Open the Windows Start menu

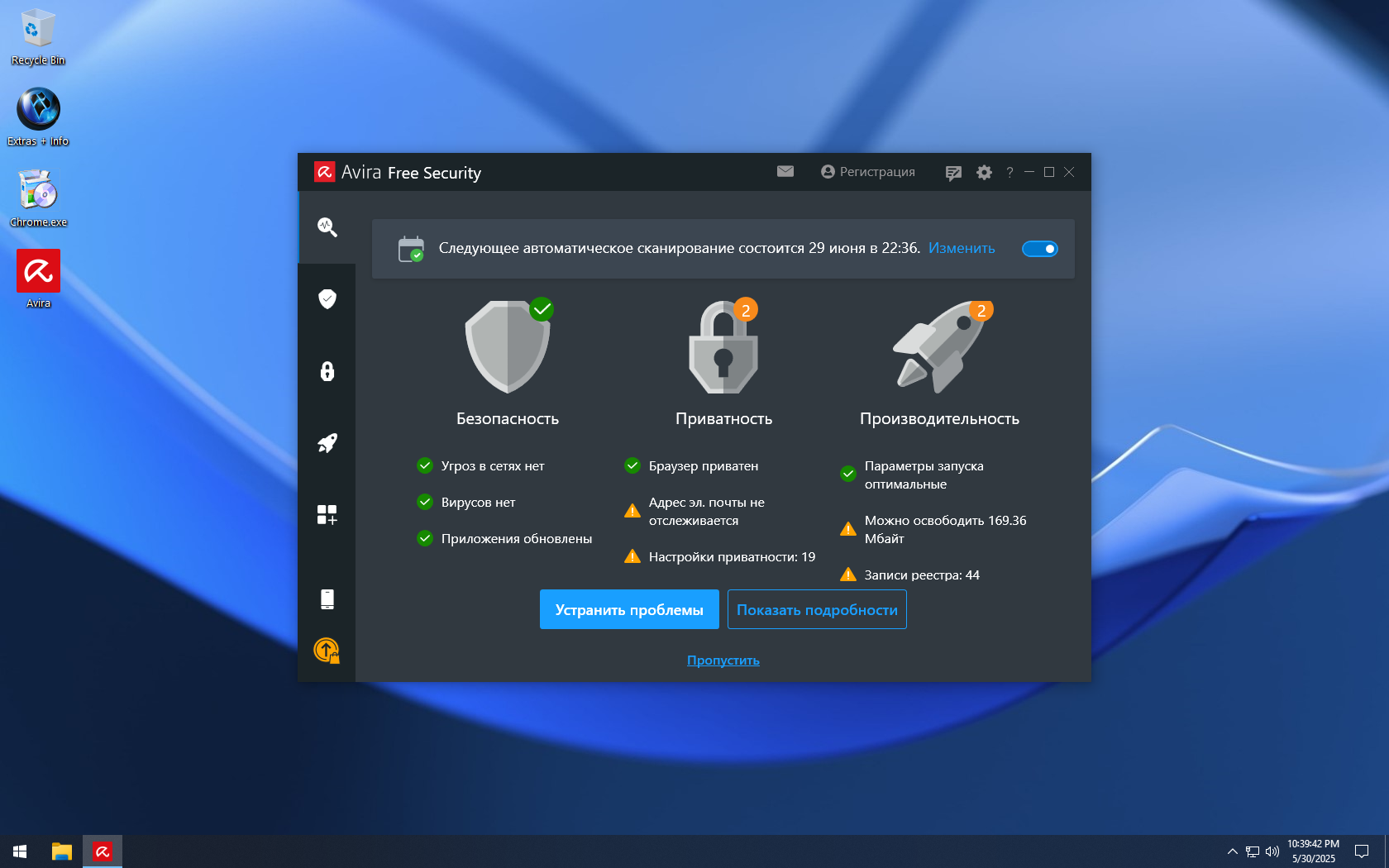point(20,851)
